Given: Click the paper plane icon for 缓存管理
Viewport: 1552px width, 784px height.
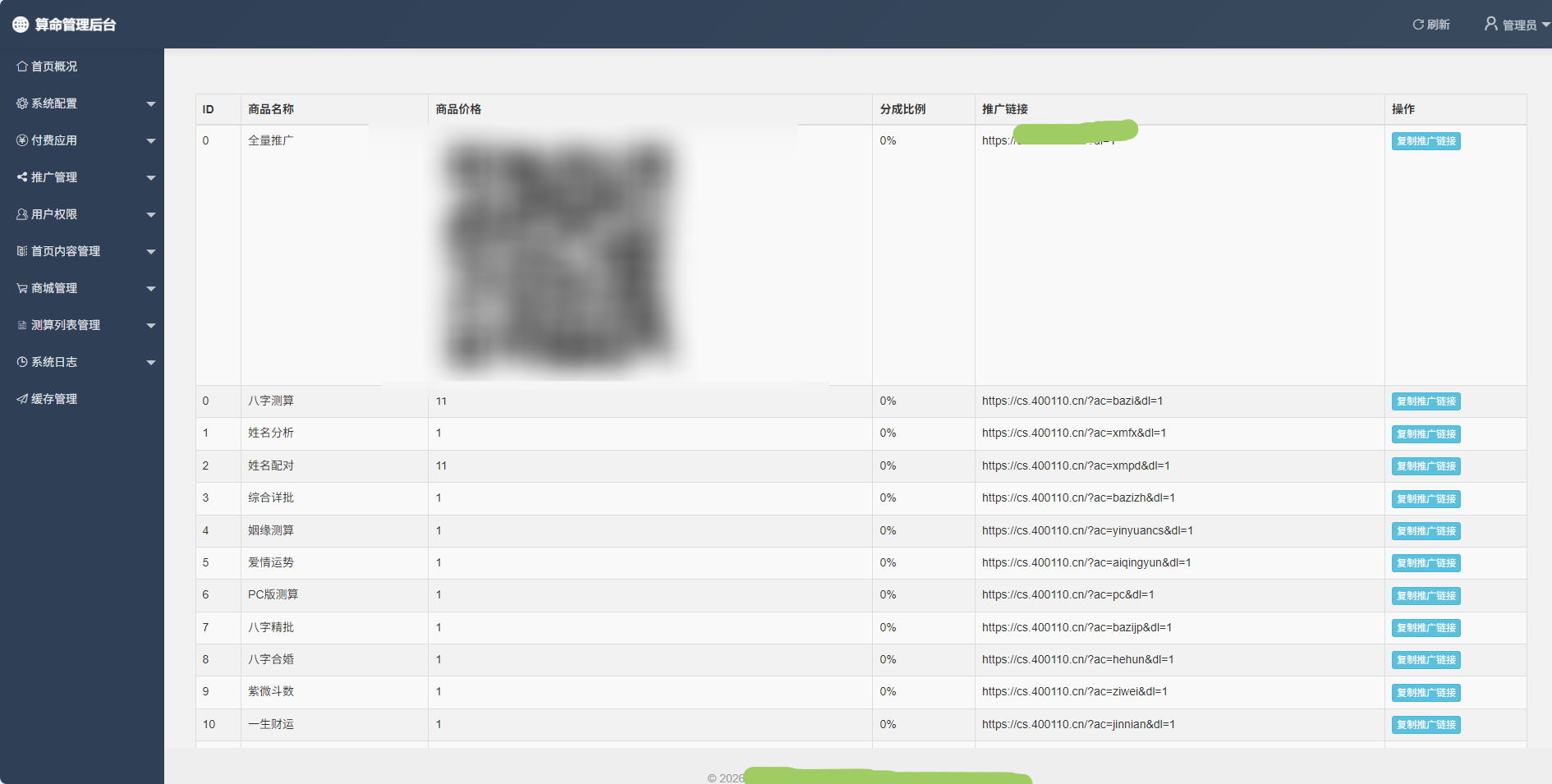Looking at the screenshot, I should tap(22, 399).
